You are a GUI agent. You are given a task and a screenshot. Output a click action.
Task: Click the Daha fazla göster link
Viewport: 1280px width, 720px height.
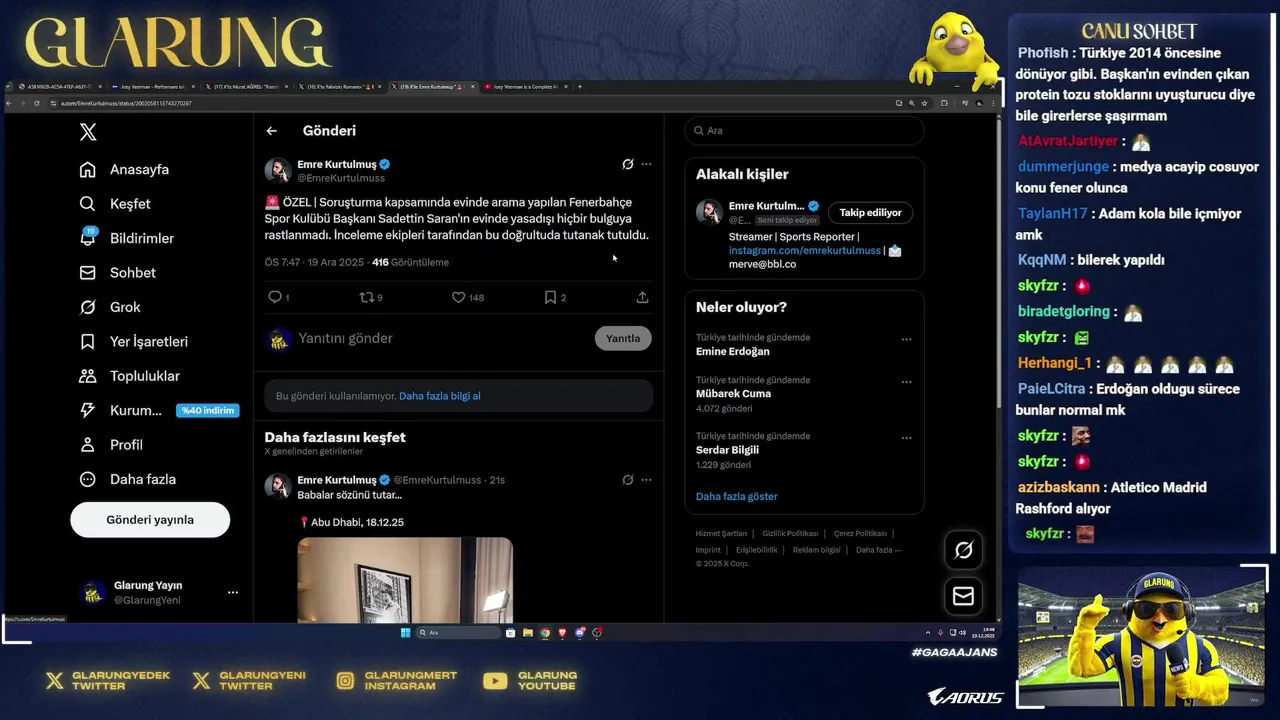click(x=737, y=496)
